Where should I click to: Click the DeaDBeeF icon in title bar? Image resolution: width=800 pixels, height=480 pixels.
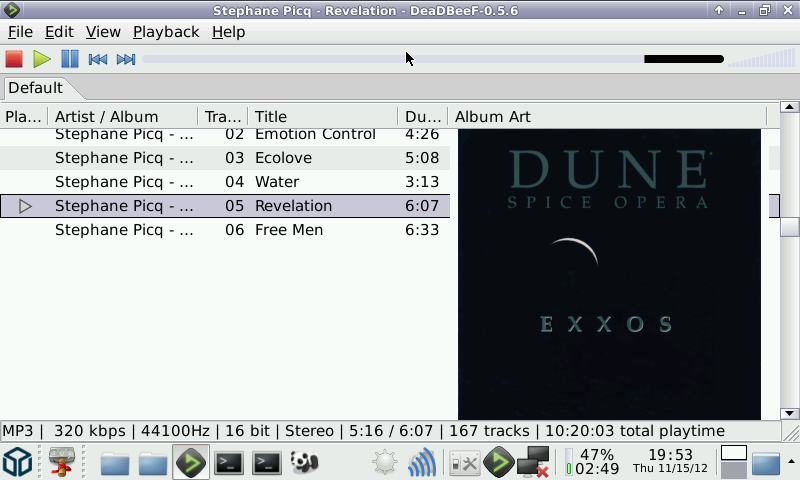[x=11, y=10]
